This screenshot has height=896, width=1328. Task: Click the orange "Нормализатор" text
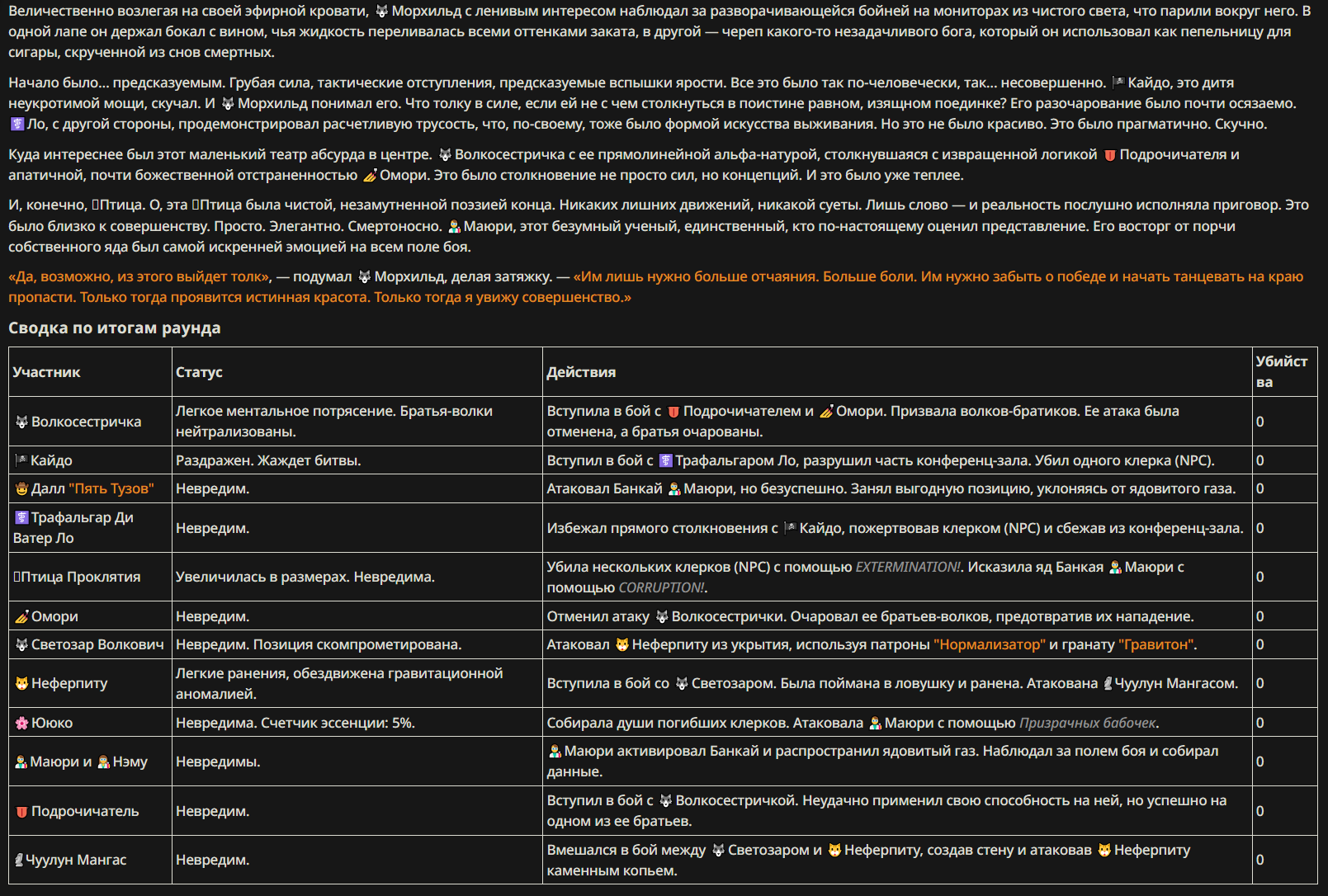coord(990,644)
